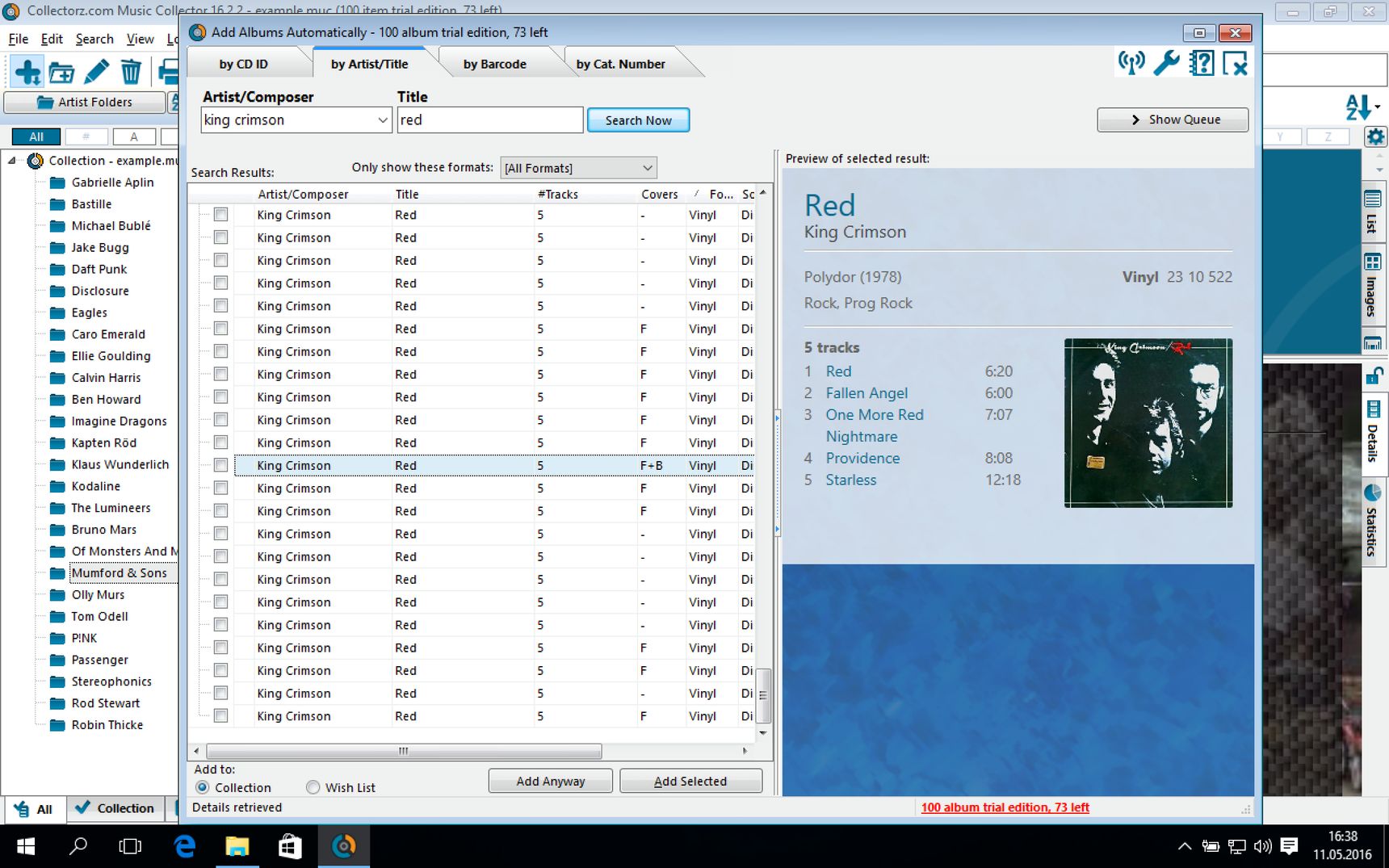1389x868 pixels.
Task: Open by CD ID tab
Action: 243,64
